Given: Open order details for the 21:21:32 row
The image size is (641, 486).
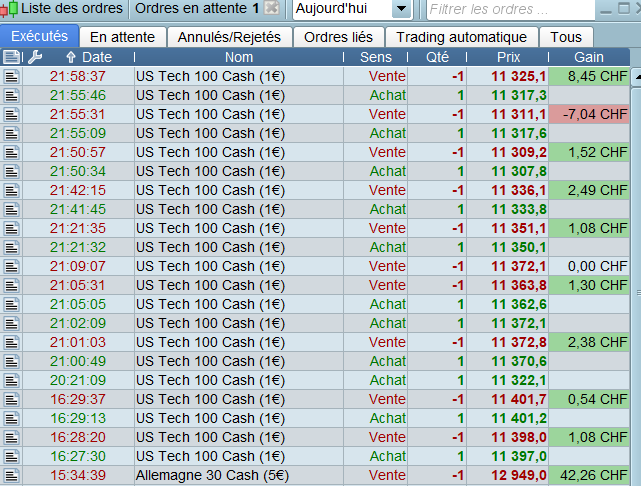Looking at the screenshot, I should (x=11, y=247).
